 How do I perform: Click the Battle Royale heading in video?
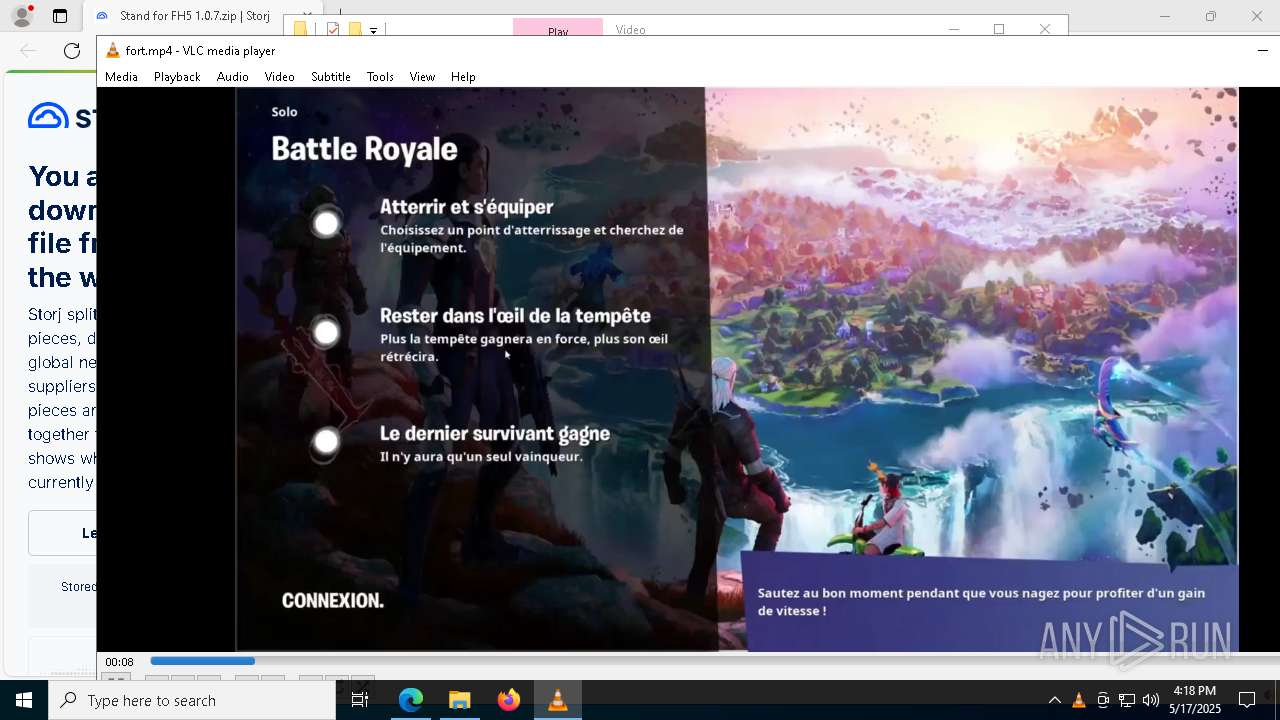pyautogui.click(x=364, y=149)
